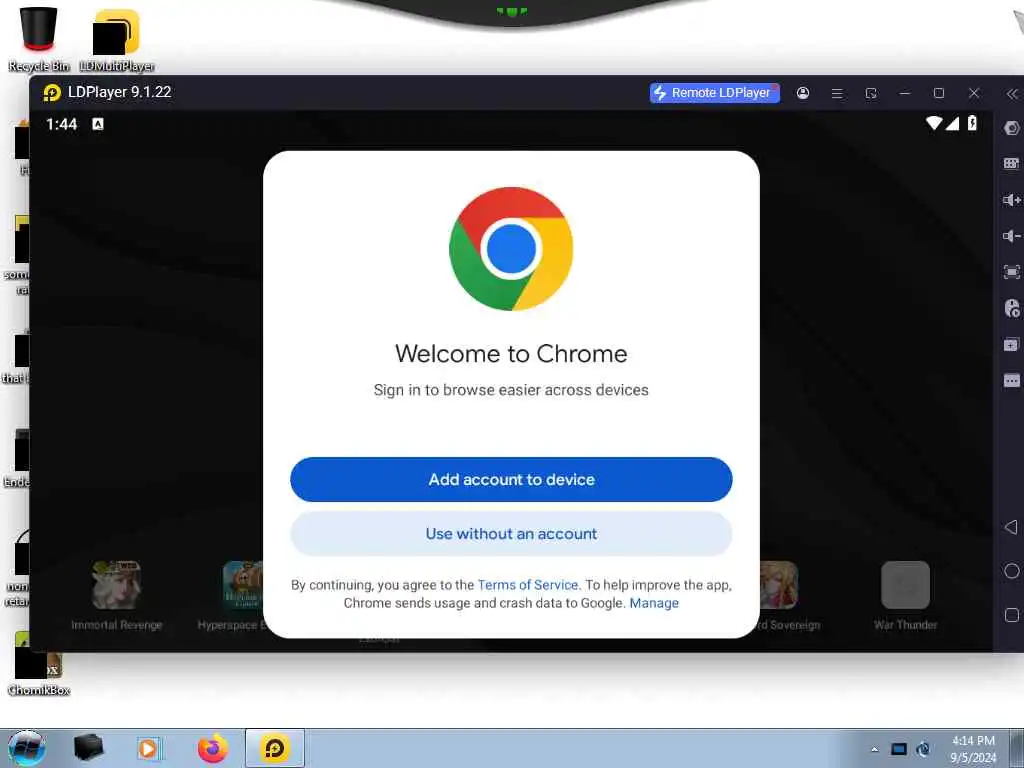The image size is (1024, 768).
Task: Open the LDPlayer hamburger menu
Action: tap(837, 93)
